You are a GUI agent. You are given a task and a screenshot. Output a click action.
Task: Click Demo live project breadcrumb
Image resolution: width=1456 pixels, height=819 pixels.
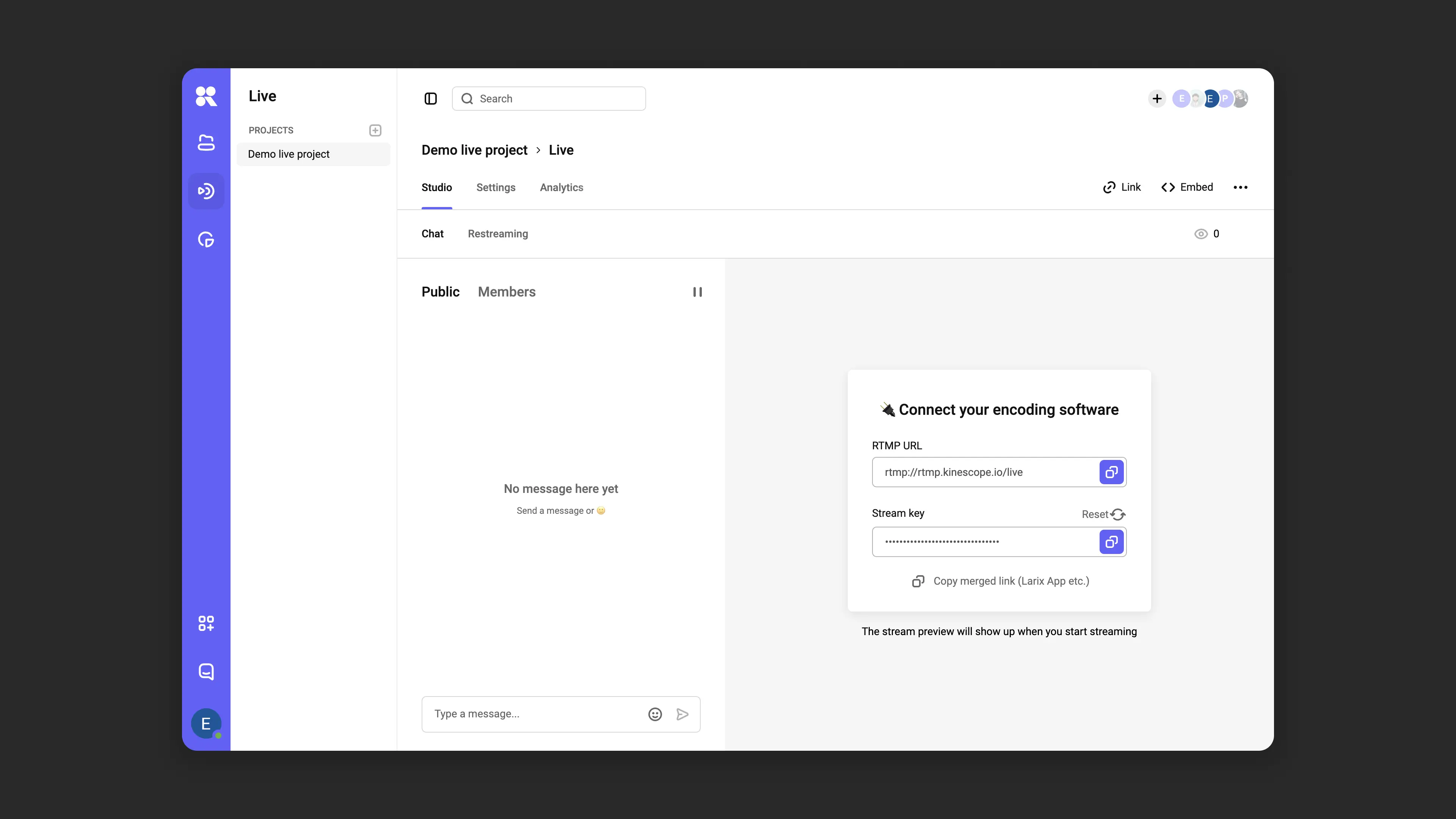(474, 151)
